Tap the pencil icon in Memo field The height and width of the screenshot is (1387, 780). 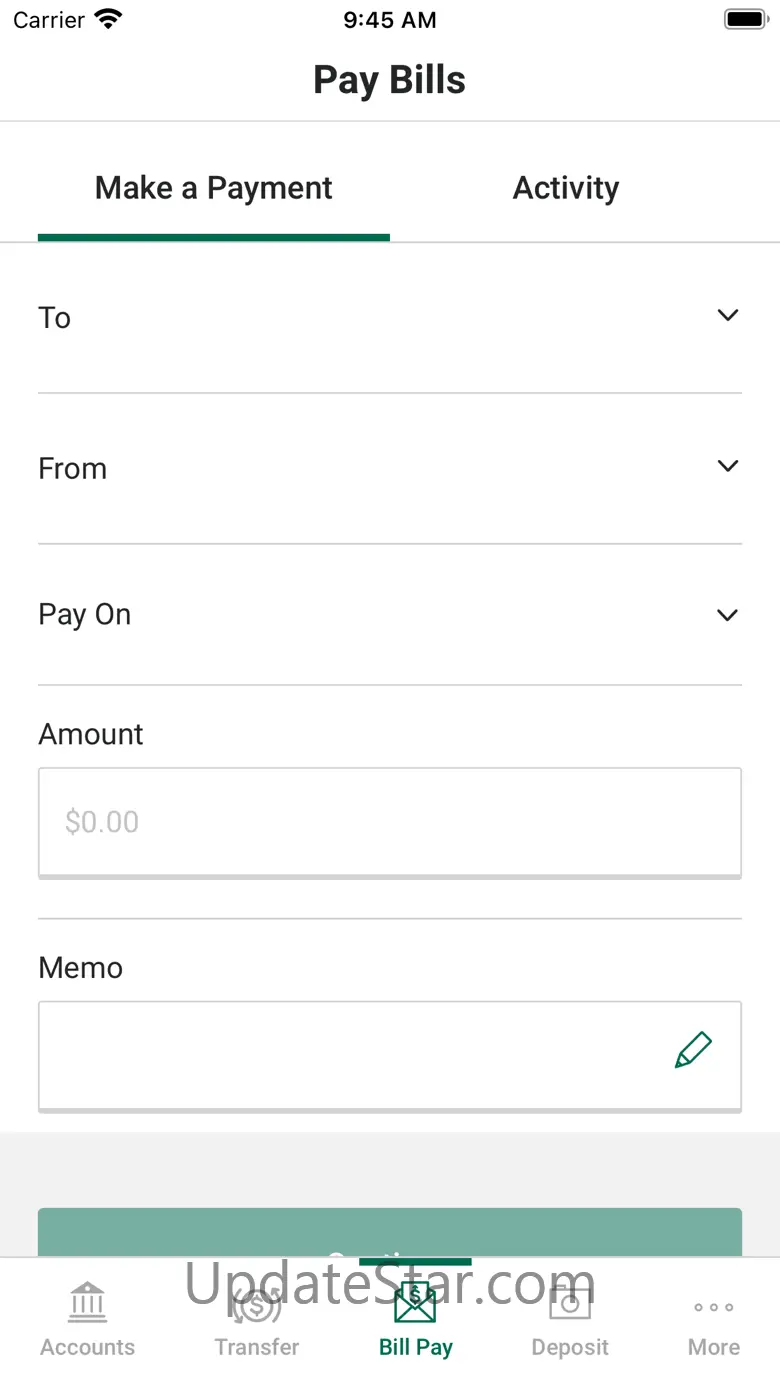[693, 1051]
